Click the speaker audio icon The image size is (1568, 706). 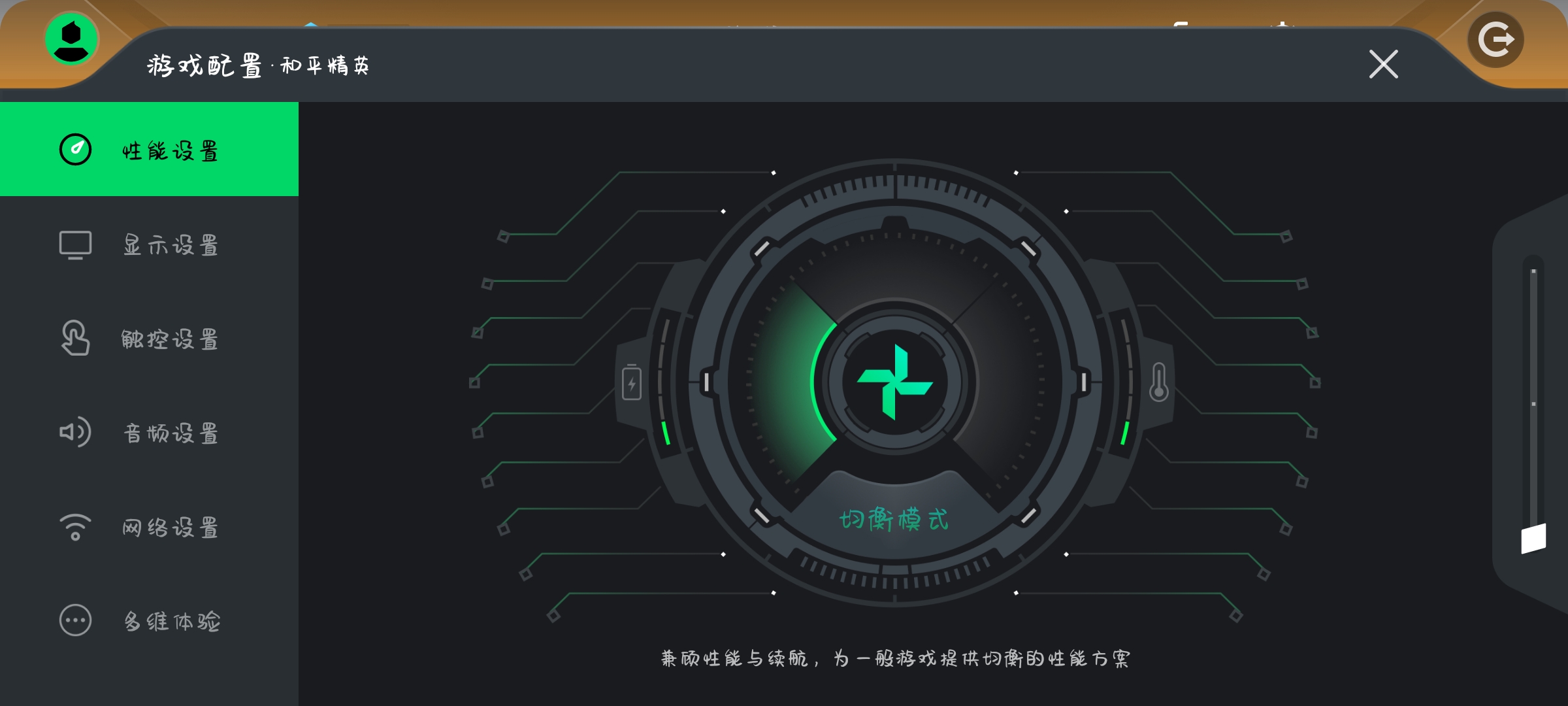click(75, 432)
